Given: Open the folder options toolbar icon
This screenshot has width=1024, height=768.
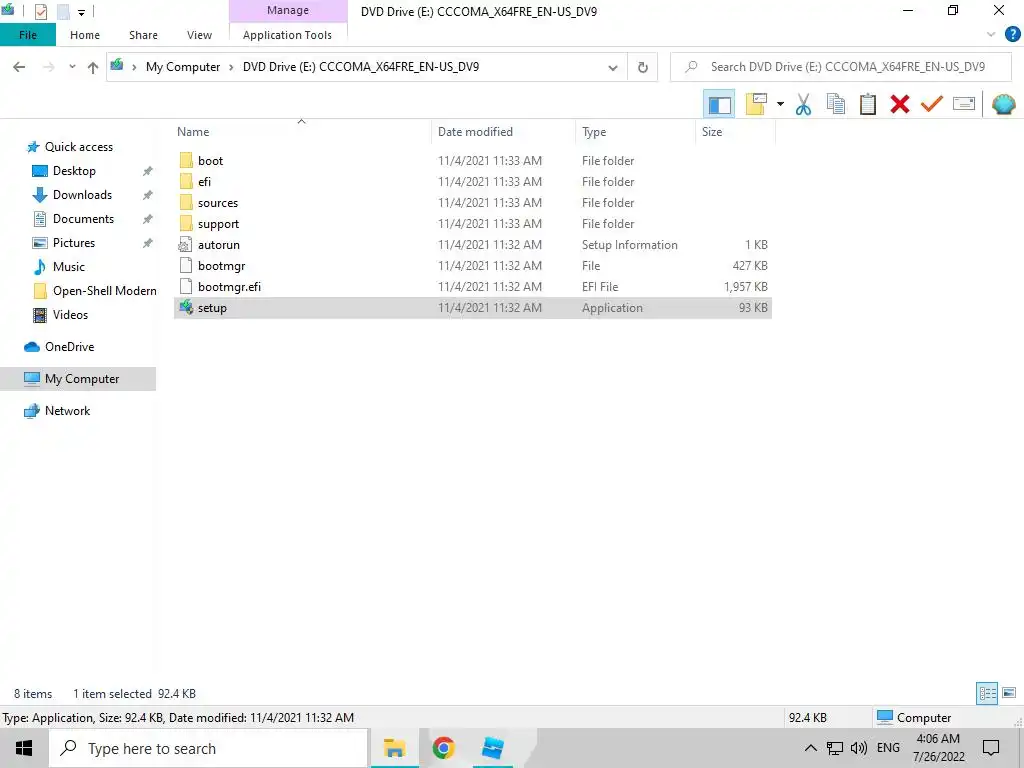Looking at the screenshot, I should pyautogui.click(x=756, y=104).
